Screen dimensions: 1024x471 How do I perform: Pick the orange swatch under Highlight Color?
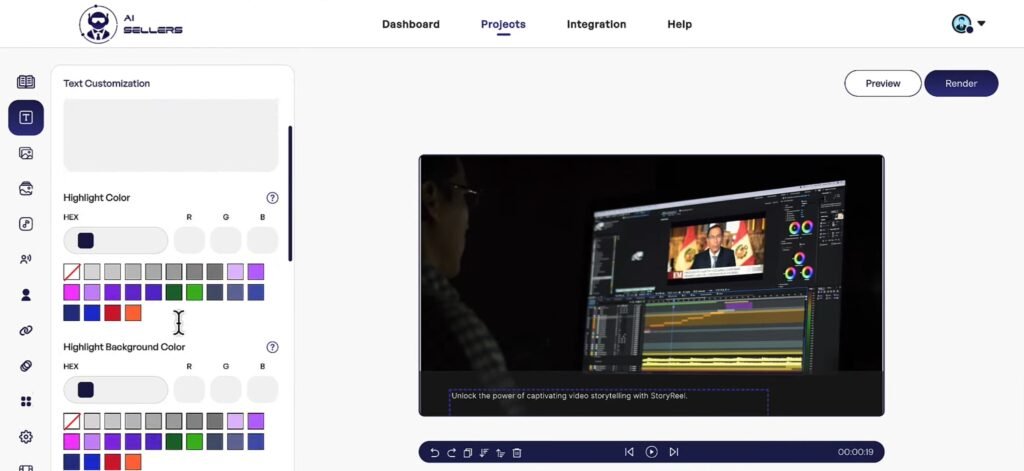pyautogui.click(x=133, y=313)
